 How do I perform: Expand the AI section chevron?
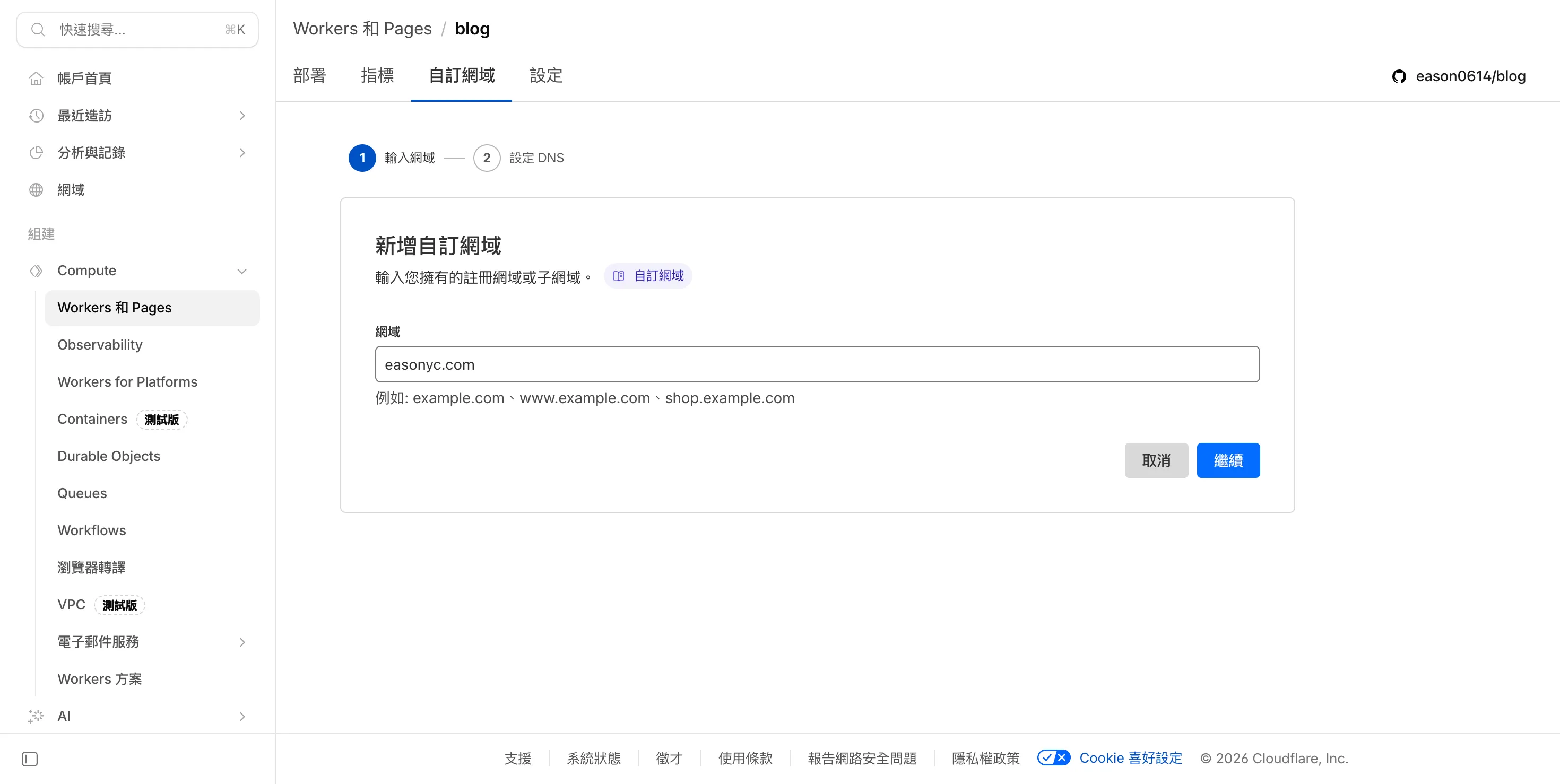241,716
